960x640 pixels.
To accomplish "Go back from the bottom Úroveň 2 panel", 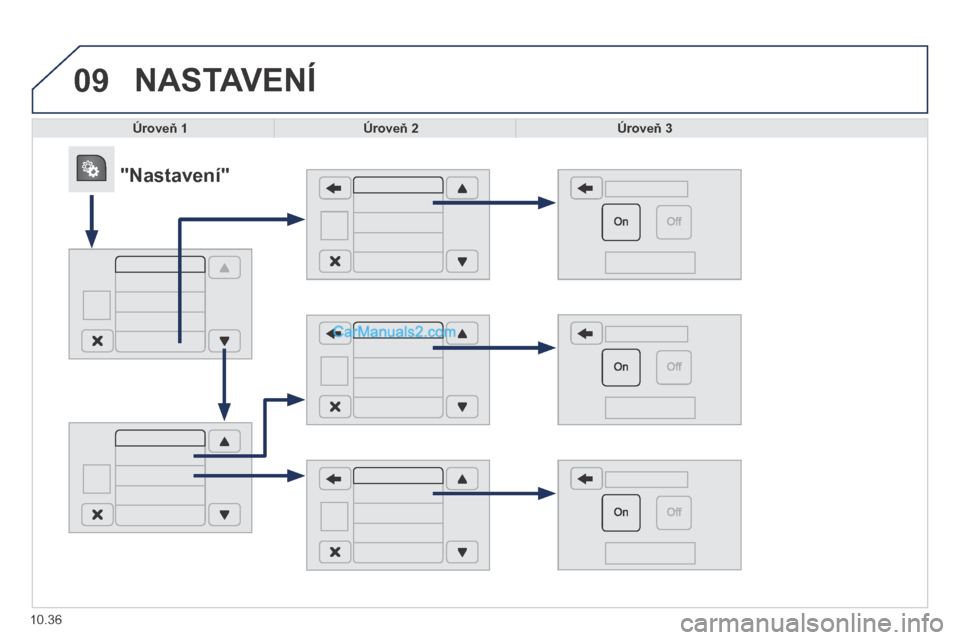I will (x=335, y=479).
